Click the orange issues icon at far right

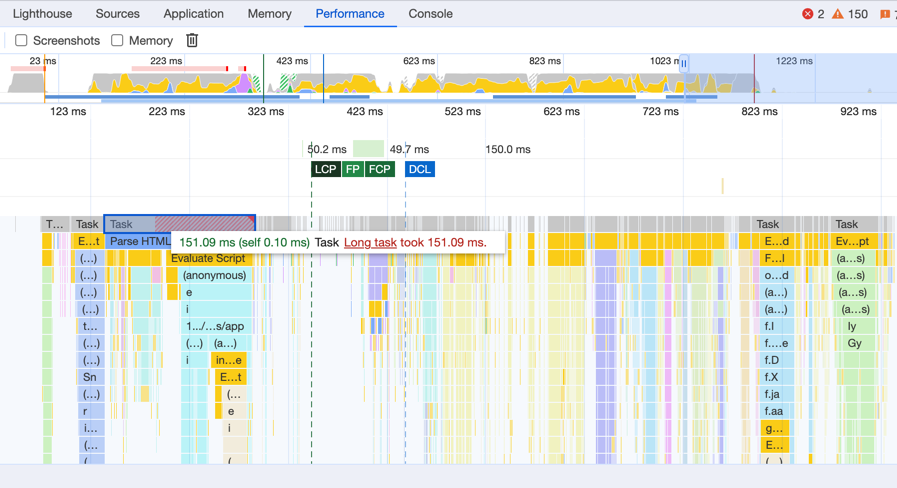[x=884, y=14]
